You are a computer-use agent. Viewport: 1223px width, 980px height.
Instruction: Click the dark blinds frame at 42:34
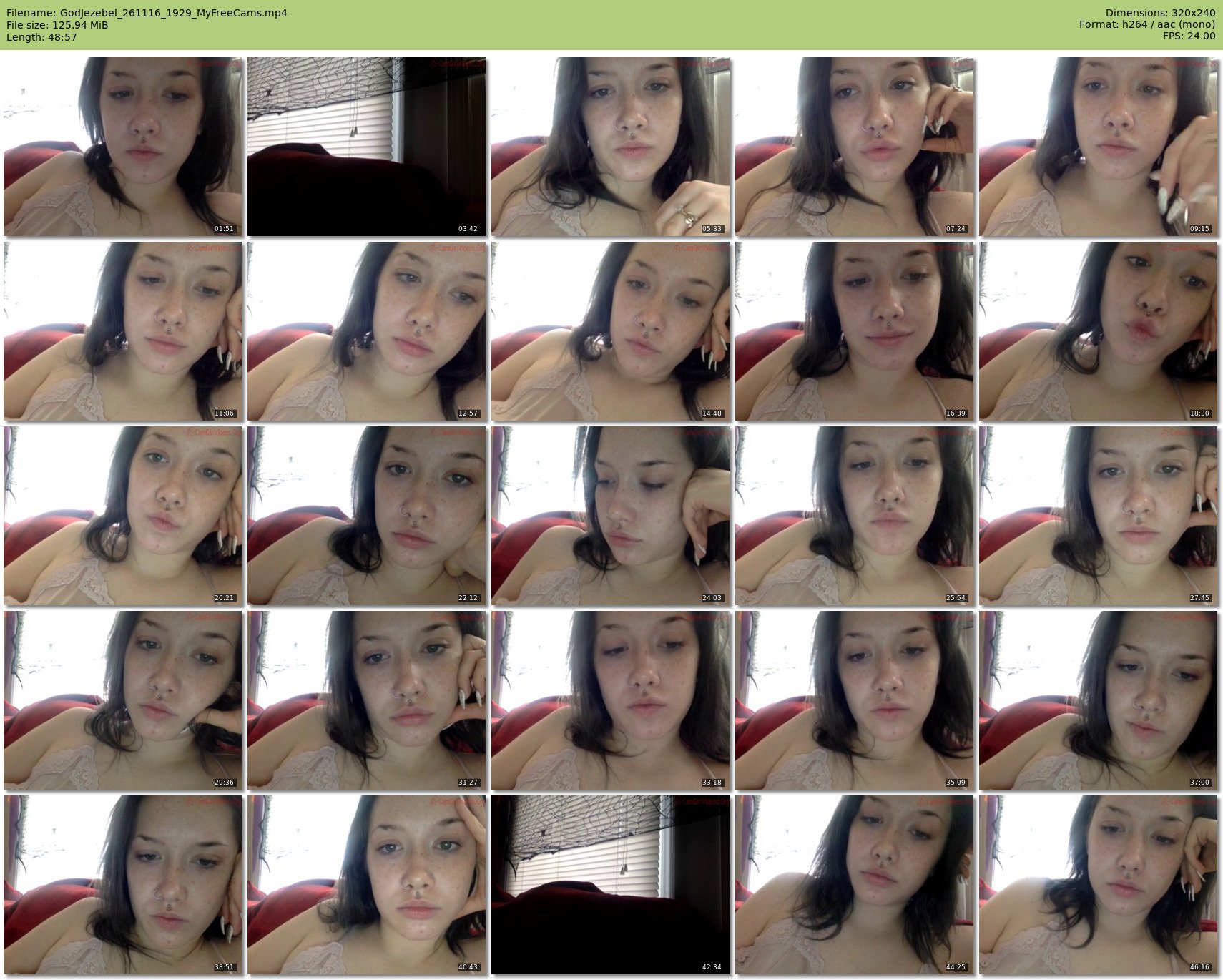tap(610, 885)
